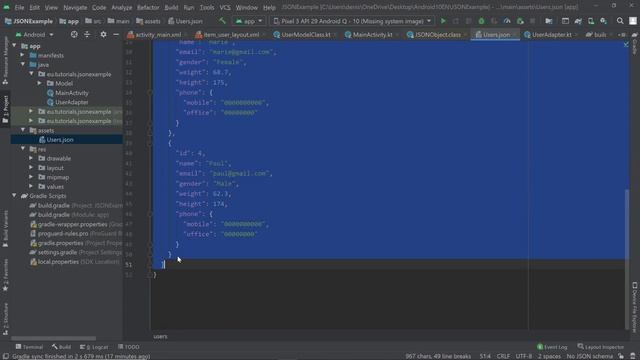Open the Device File Explorer side panel
Screen dimensions: 640x360
(635, 307)
